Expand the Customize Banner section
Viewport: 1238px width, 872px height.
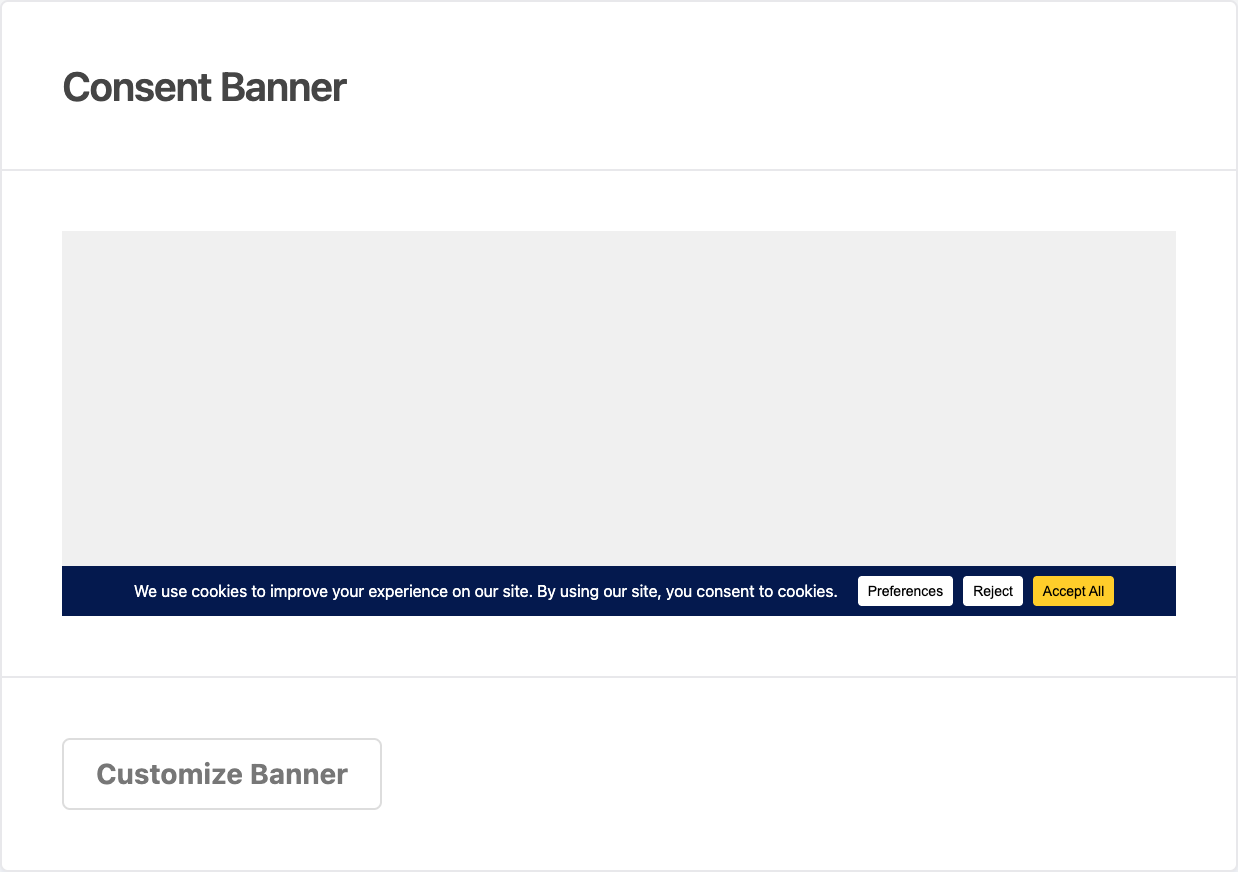click(221, 774)
